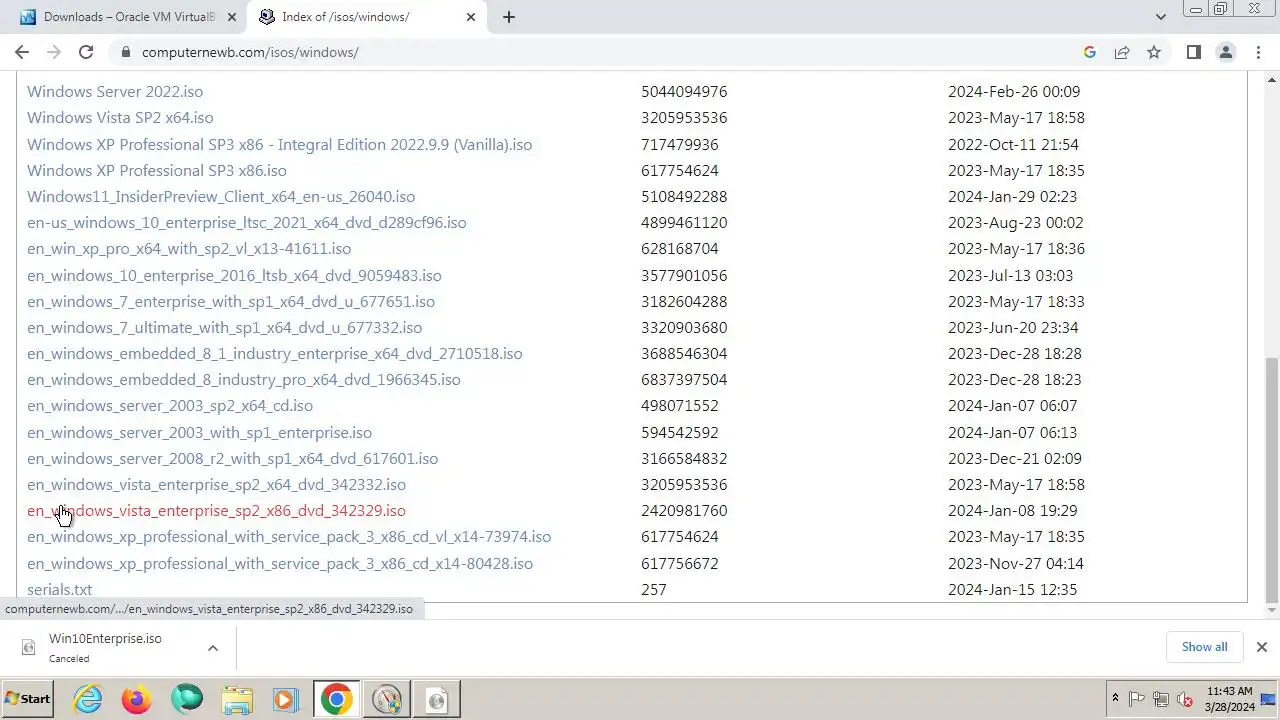Open Windows Vista SP2 x64.iso link
Viewport: 1280px width, 720px height.
[x=120, y=117]
